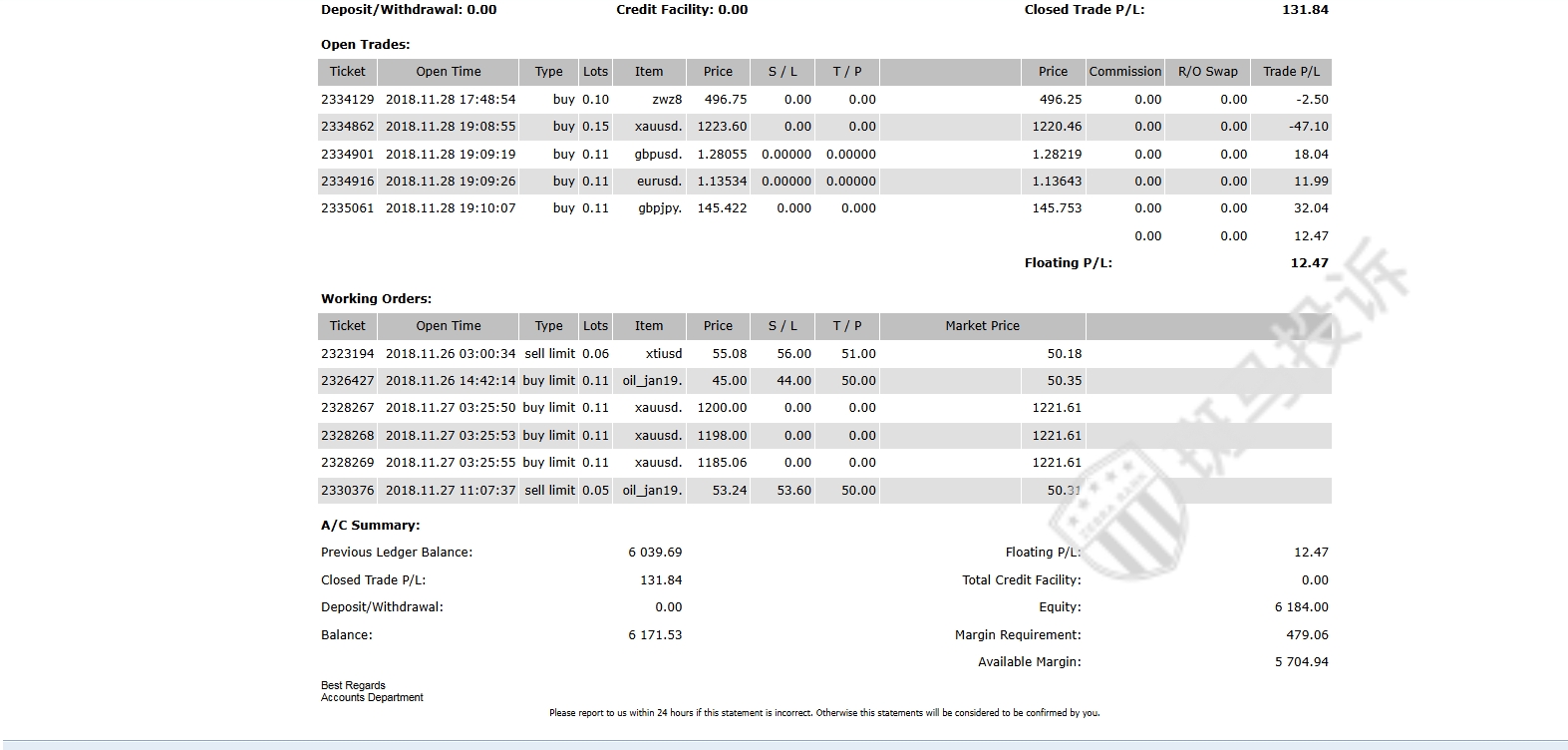Click take profit value 51.00

point(858,354)
